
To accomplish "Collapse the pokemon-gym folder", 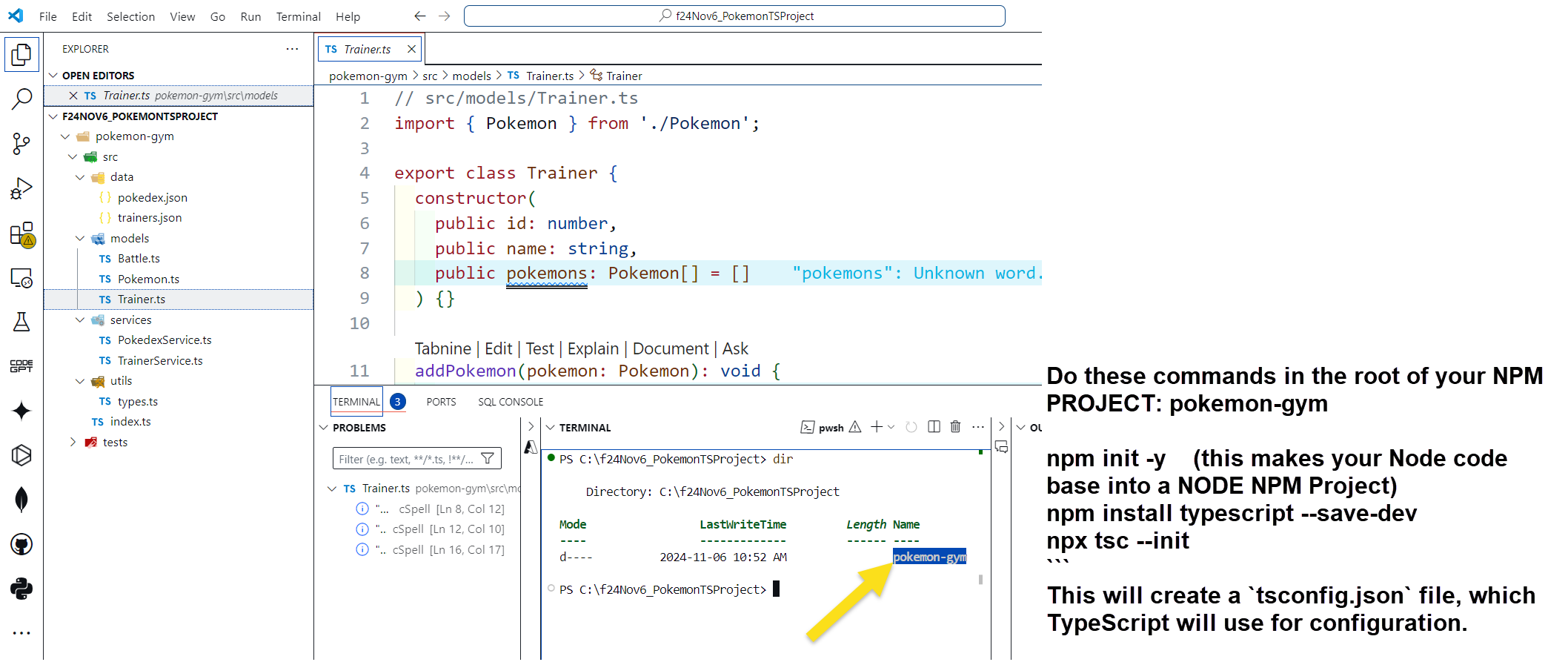I will click(65, 136).
